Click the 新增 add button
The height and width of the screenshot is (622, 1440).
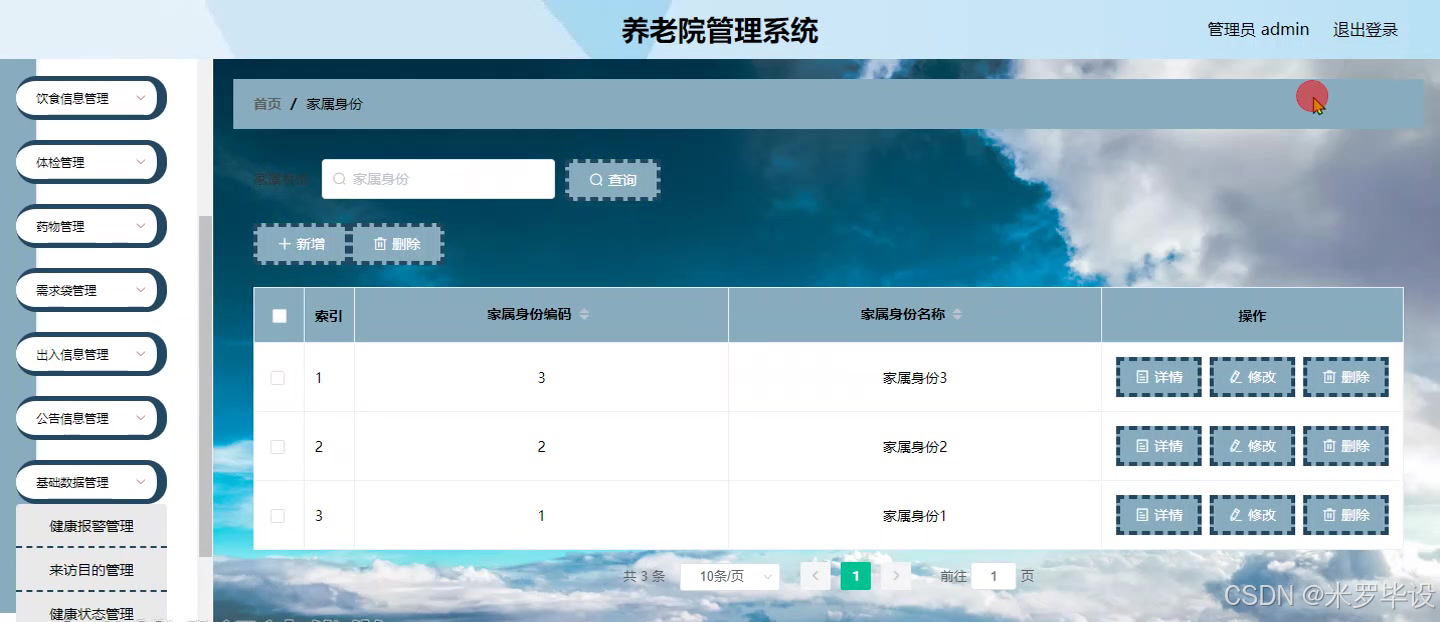point(300,244)
